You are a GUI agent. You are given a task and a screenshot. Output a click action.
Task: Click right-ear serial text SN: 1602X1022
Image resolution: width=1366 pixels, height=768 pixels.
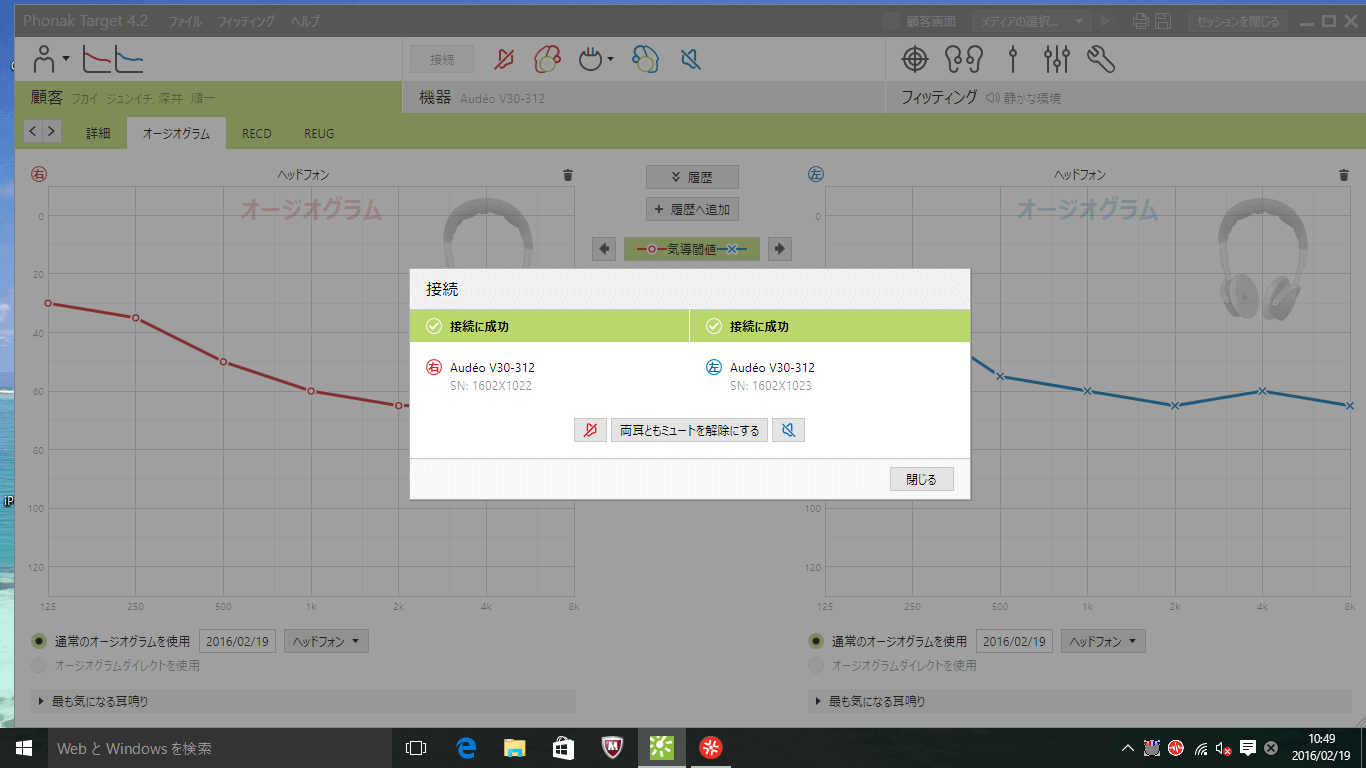pyautogui.click(x=490, y=386)
